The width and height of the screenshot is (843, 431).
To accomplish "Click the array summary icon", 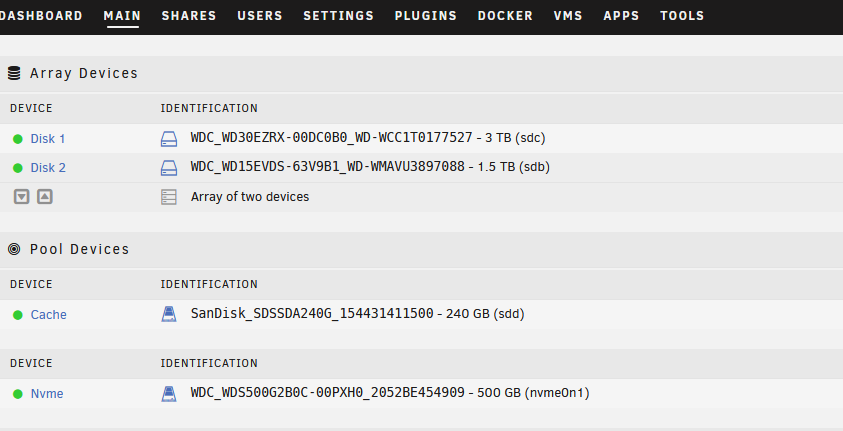I will coord(169,197).
